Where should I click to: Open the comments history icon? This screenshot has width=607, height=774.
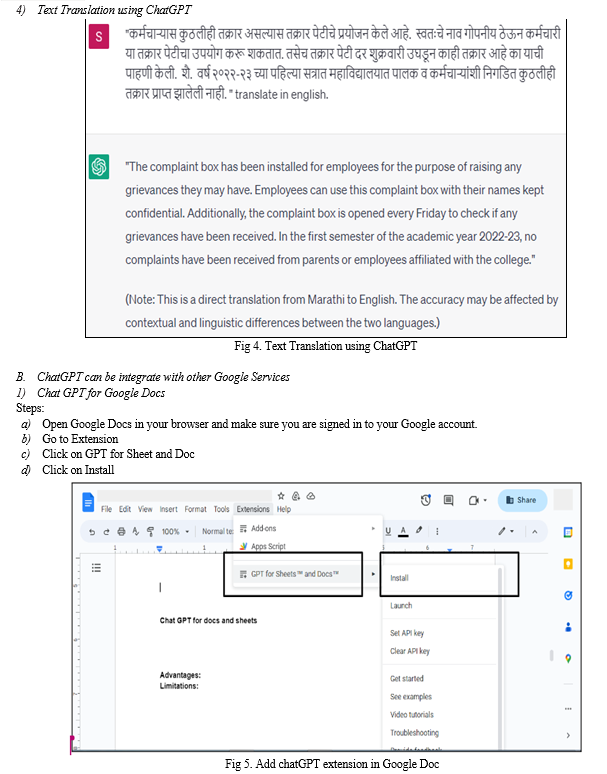[x=449, y=501]
